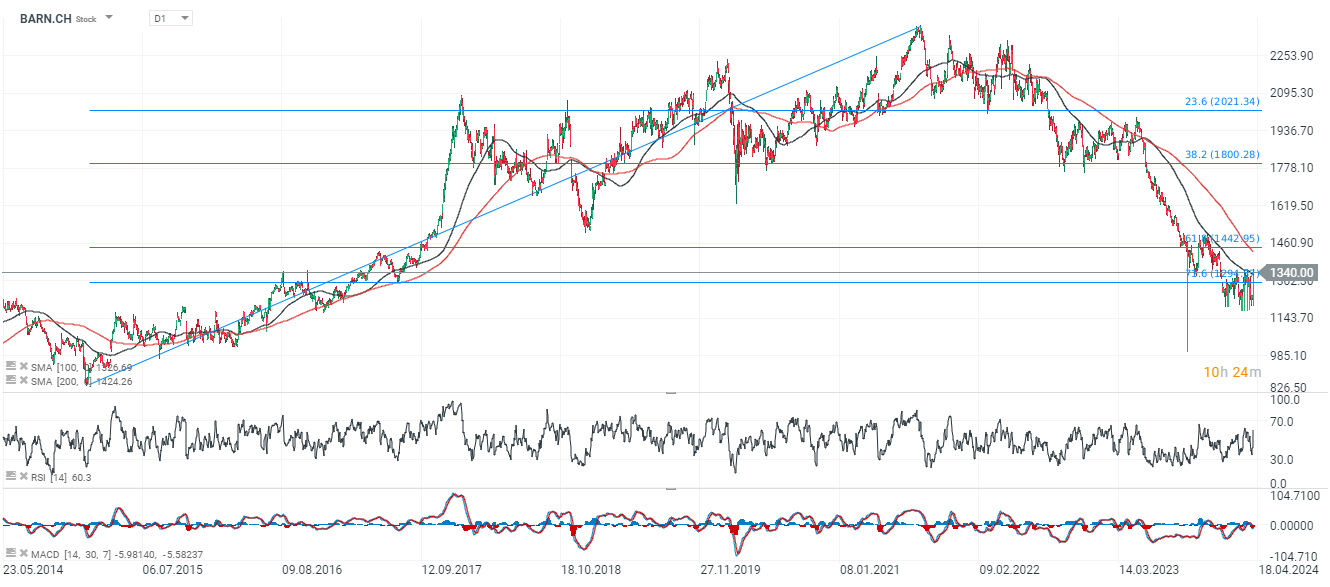Click price axis value 2253.90

tap(1291, 55)
